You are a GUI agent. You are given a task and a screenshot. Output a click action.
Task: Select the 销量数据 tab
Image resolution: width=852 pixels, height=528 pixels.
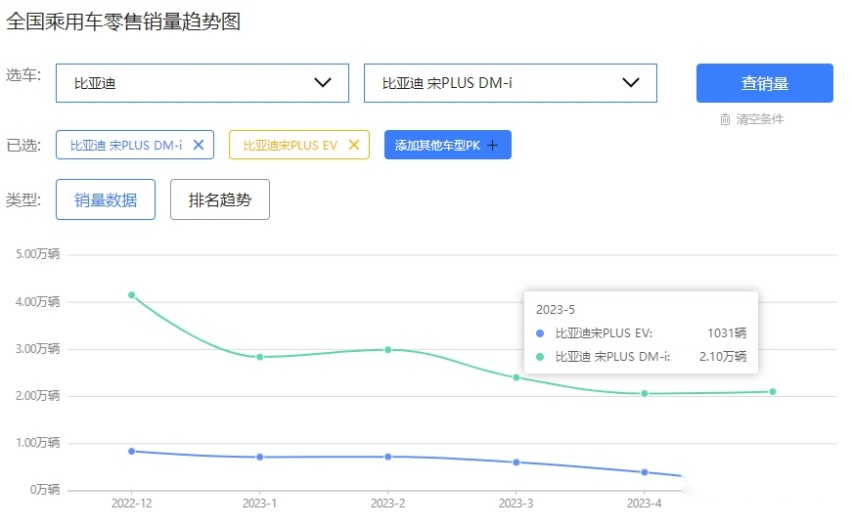[105, 200]
